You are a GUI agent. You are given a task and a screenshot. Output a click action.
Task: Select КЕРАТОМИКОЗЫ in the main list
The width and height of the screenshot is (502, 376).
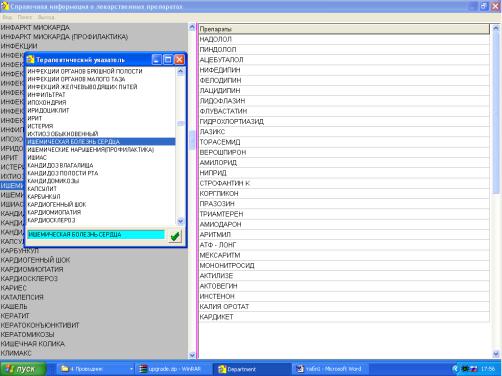(94, 334)
